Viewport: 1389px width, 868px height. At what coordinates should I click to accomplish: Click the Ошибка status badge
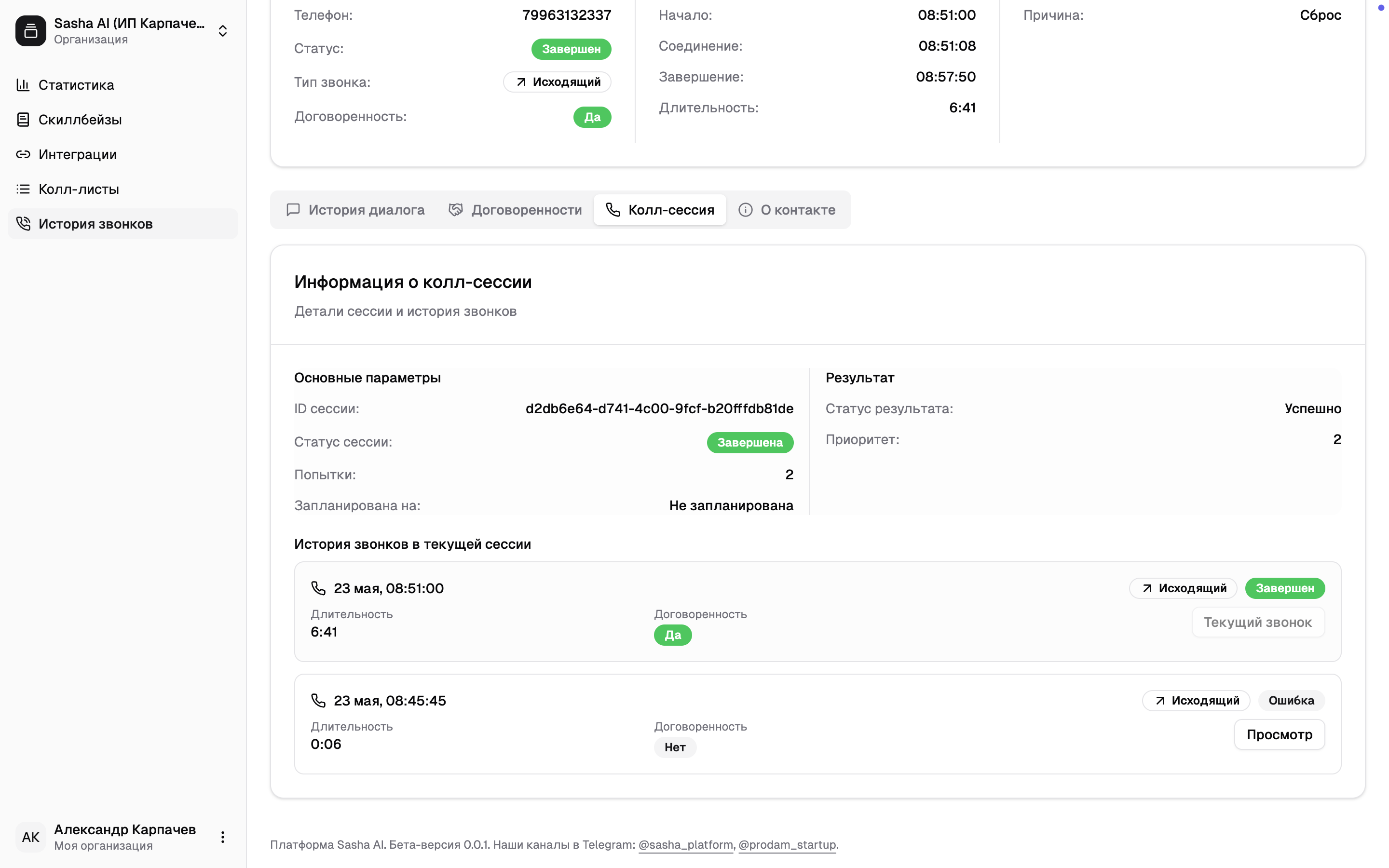[1291, 700]
